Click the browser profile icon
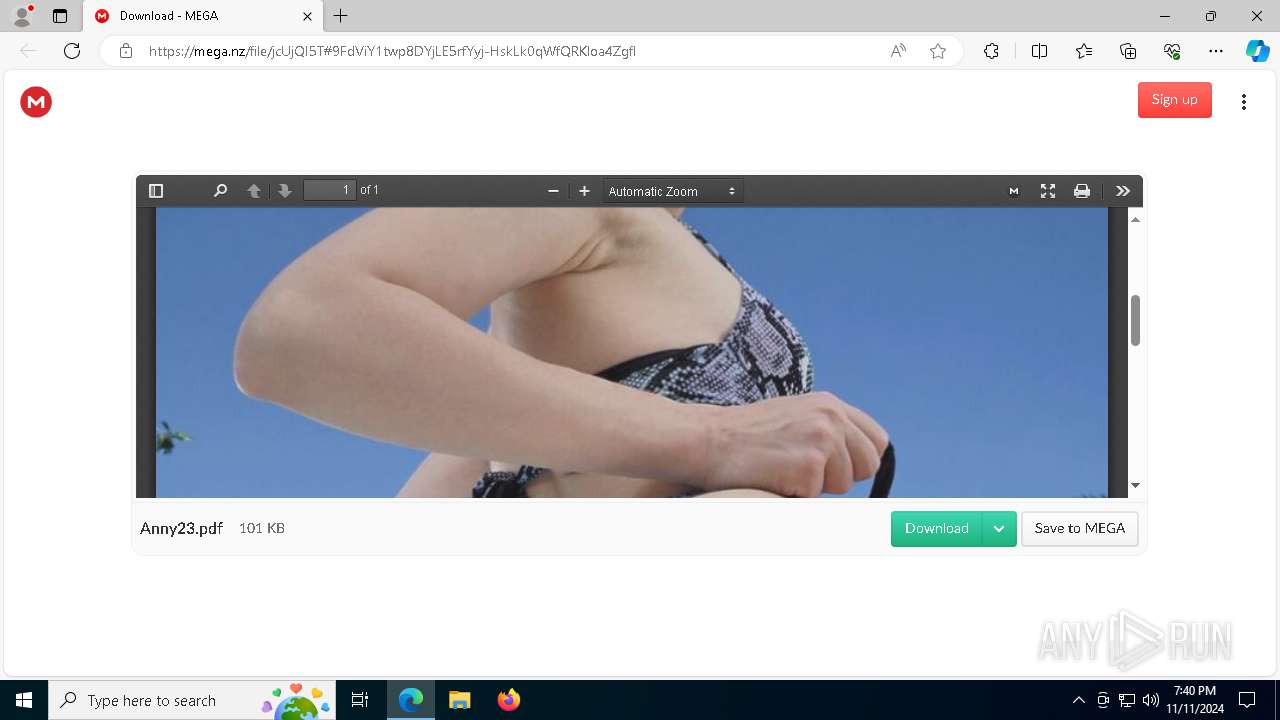Image resolution: width=1280 pixels, height=720 pixels. coord(22,16)
